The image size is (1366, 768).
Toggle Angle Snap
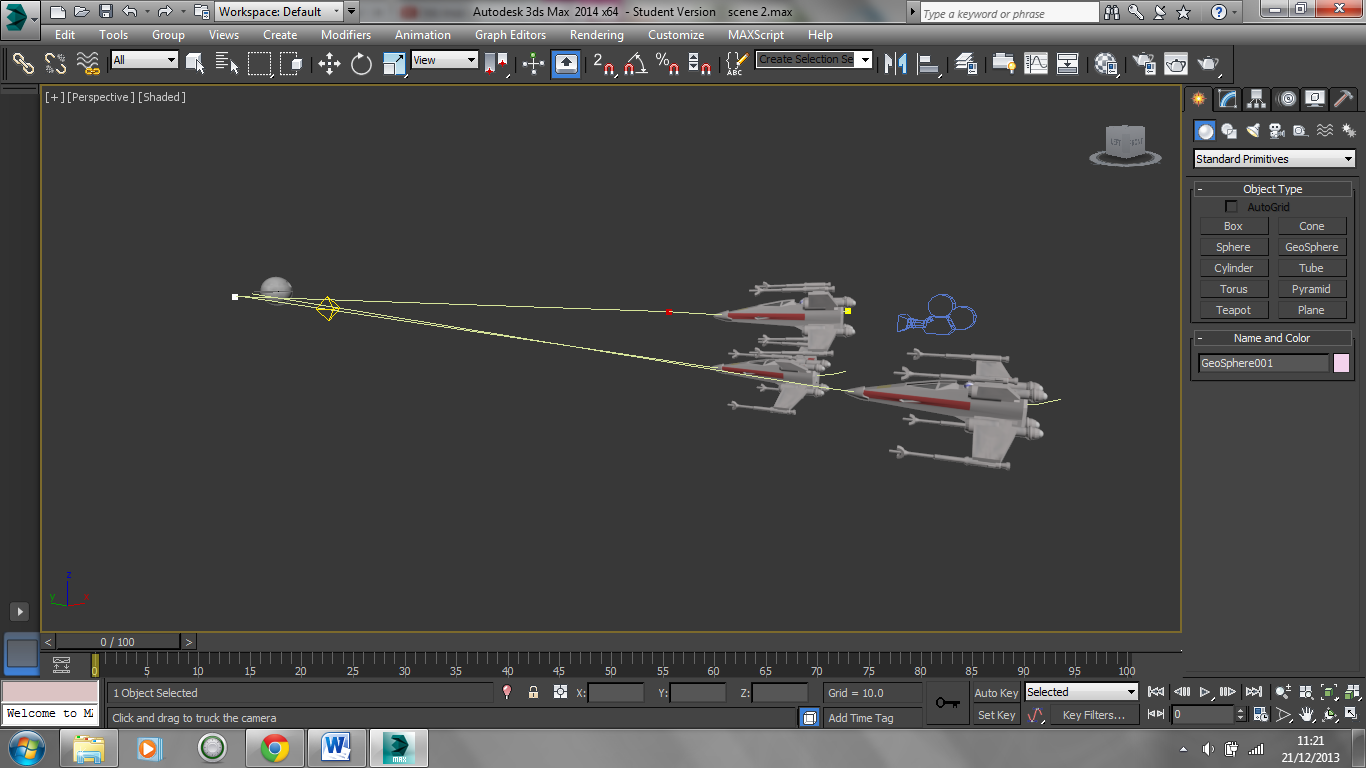pyautogui.click(x=635, y=63)
